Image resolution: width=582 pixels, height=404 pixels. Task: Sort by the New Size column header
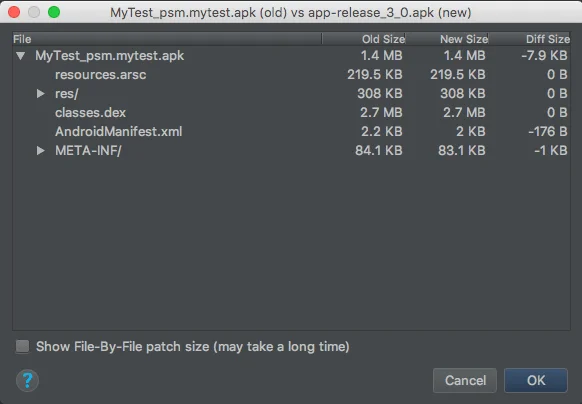point(447,39)
